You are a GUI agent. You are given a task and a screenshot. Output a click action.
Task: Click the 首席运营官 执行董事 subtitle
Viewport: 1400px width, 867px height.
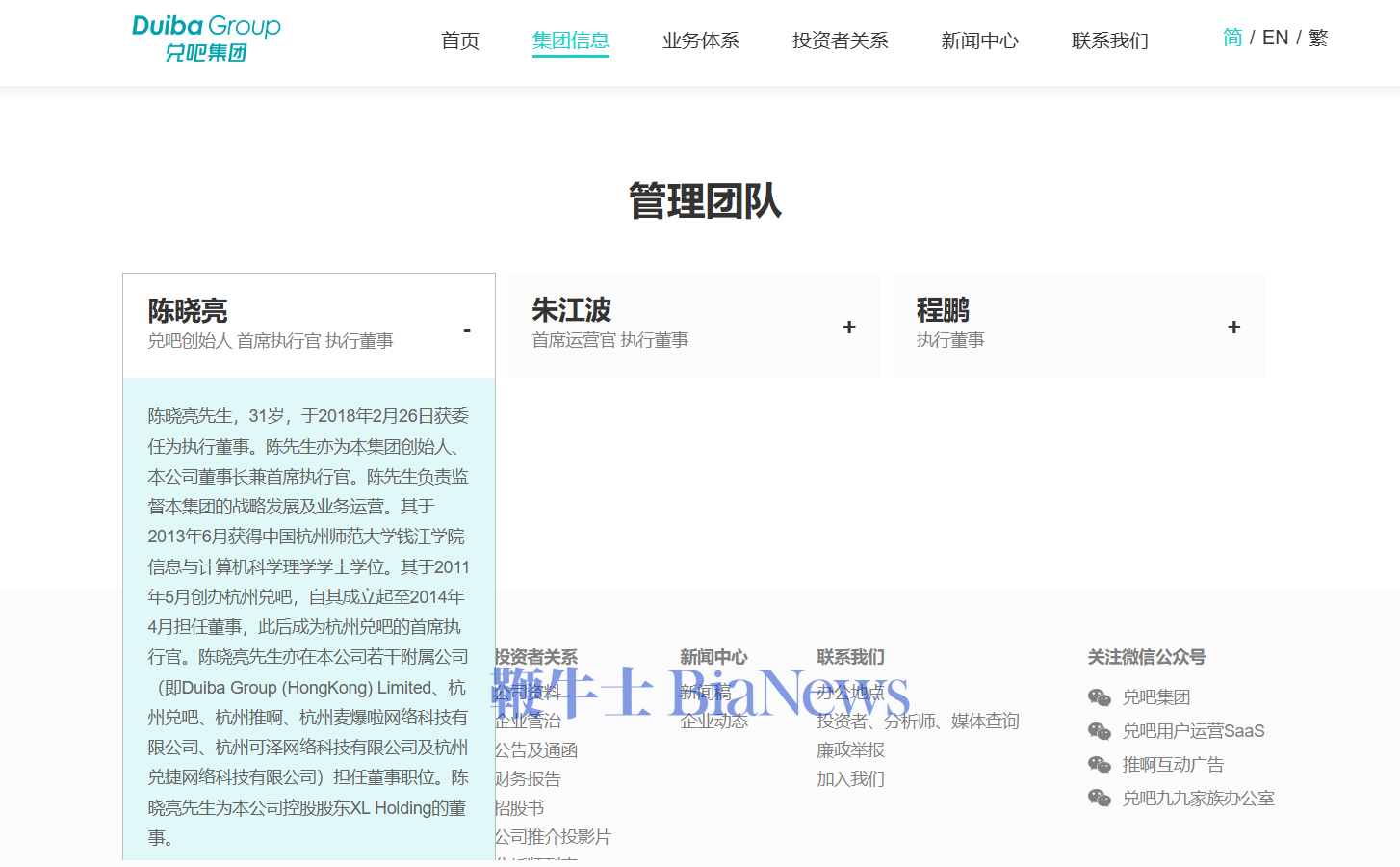tap(610, 340)
